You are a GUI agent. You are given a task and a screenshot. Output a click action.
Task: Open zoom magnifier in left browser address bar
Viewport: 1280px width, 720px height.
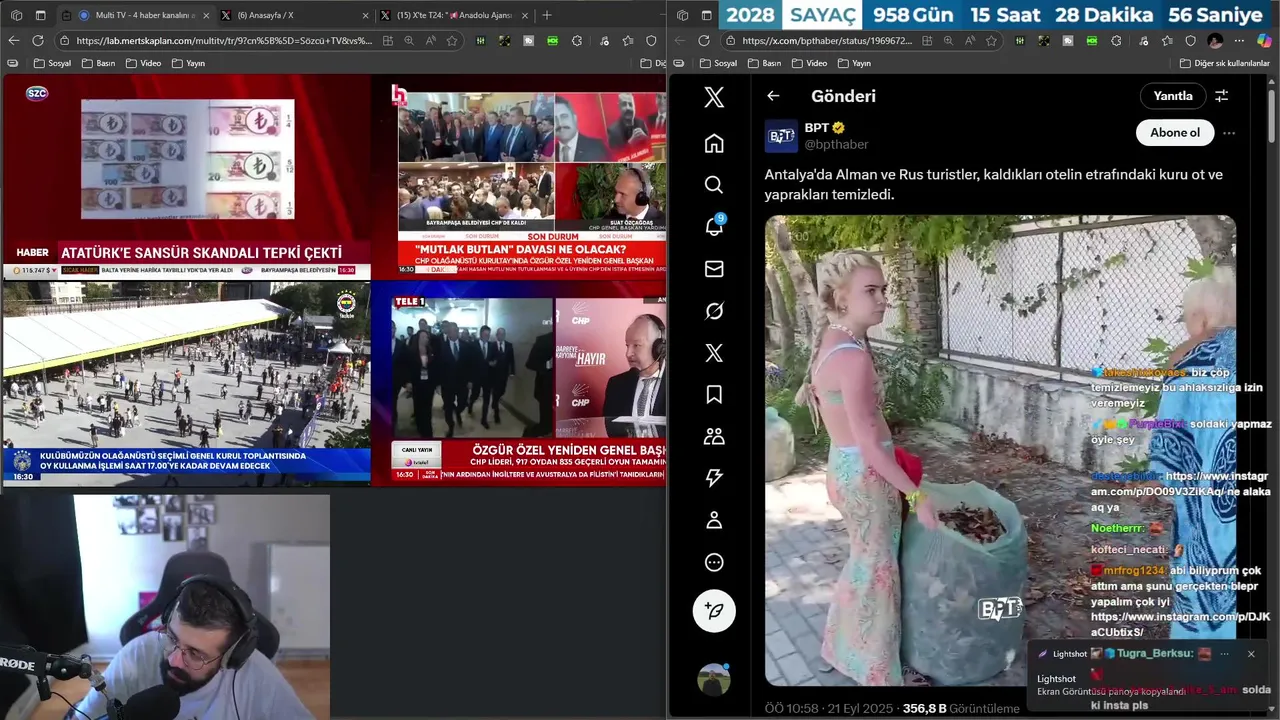(x=409, y=41)
